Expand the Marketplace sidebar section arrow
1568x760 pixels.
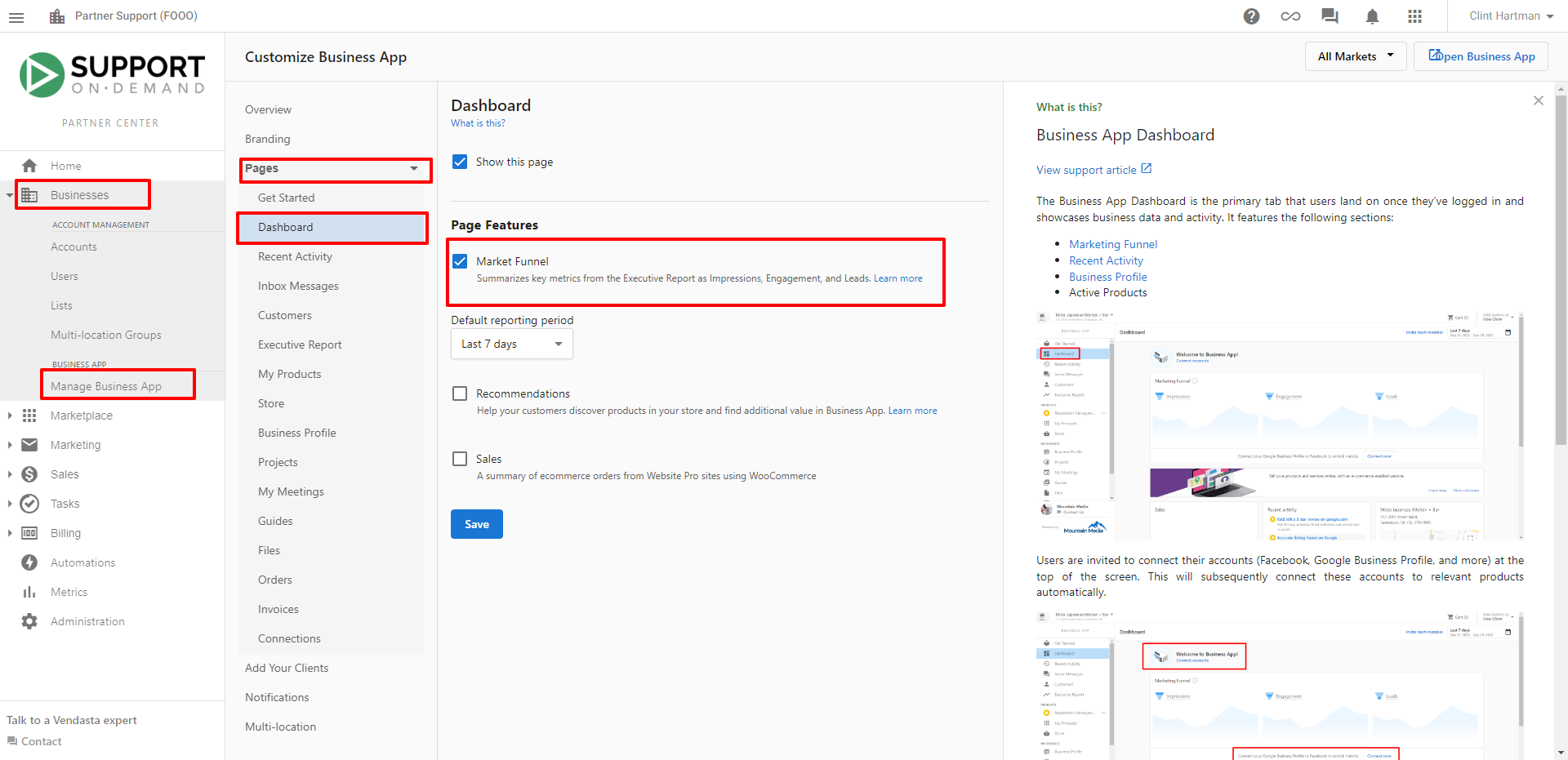click(x=10, y=416)
